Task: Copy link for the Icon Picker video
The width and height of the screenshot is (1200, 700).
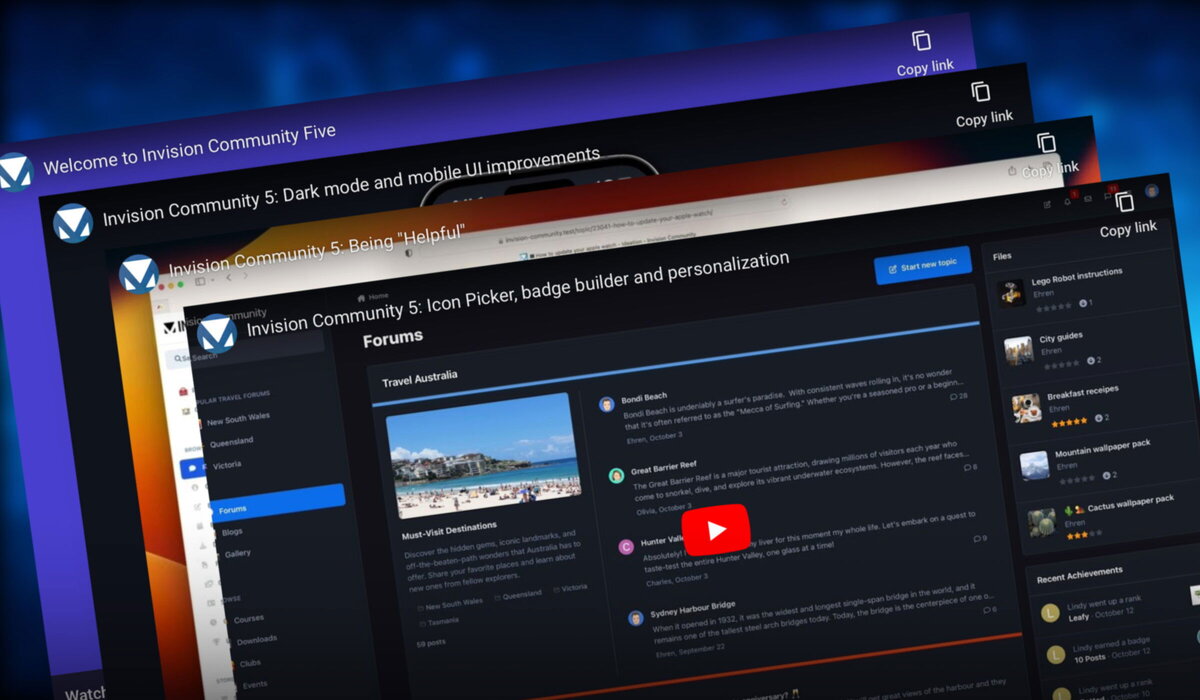Action: (x=1127, y=213)
